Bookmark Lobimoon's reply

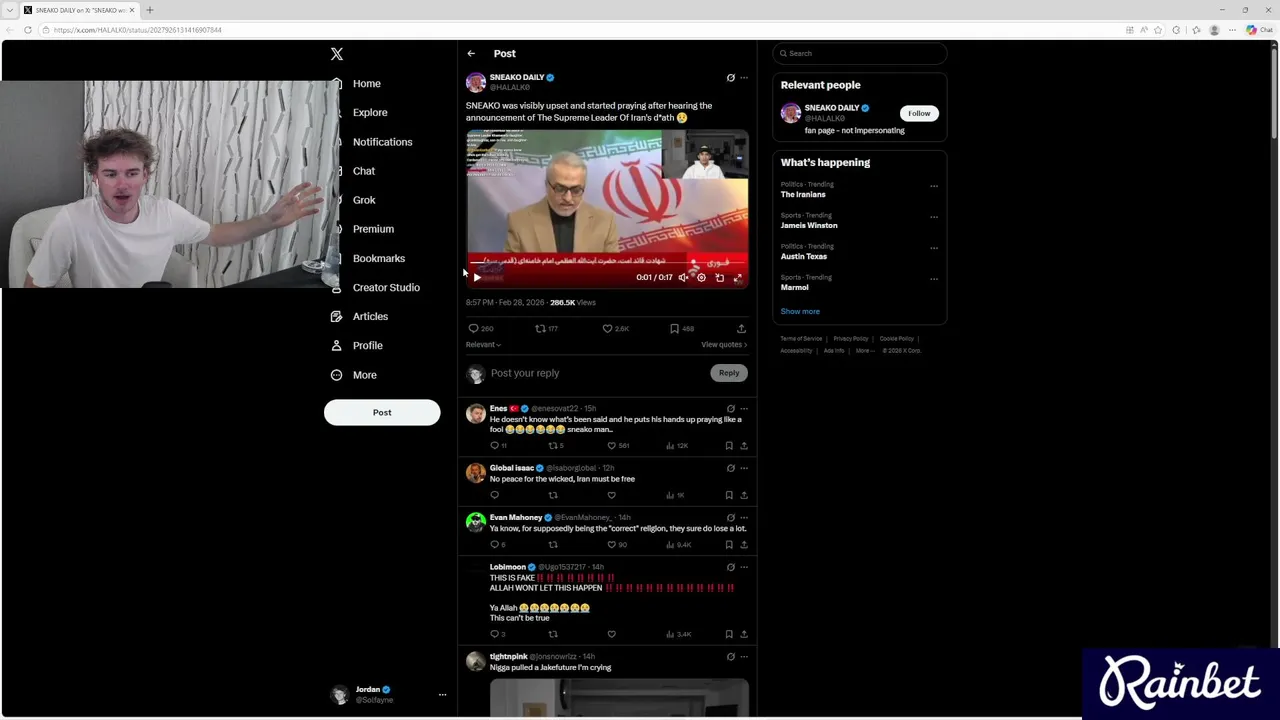729,634
